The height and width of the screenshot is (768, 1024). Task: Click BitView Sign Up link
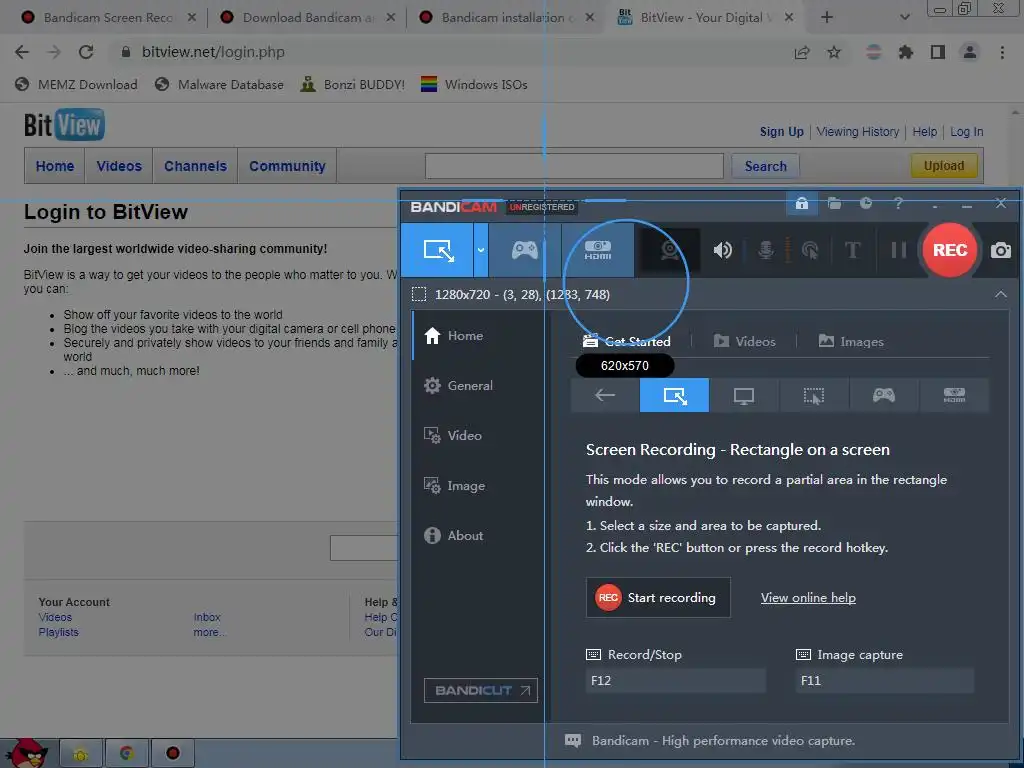[782, 131]
